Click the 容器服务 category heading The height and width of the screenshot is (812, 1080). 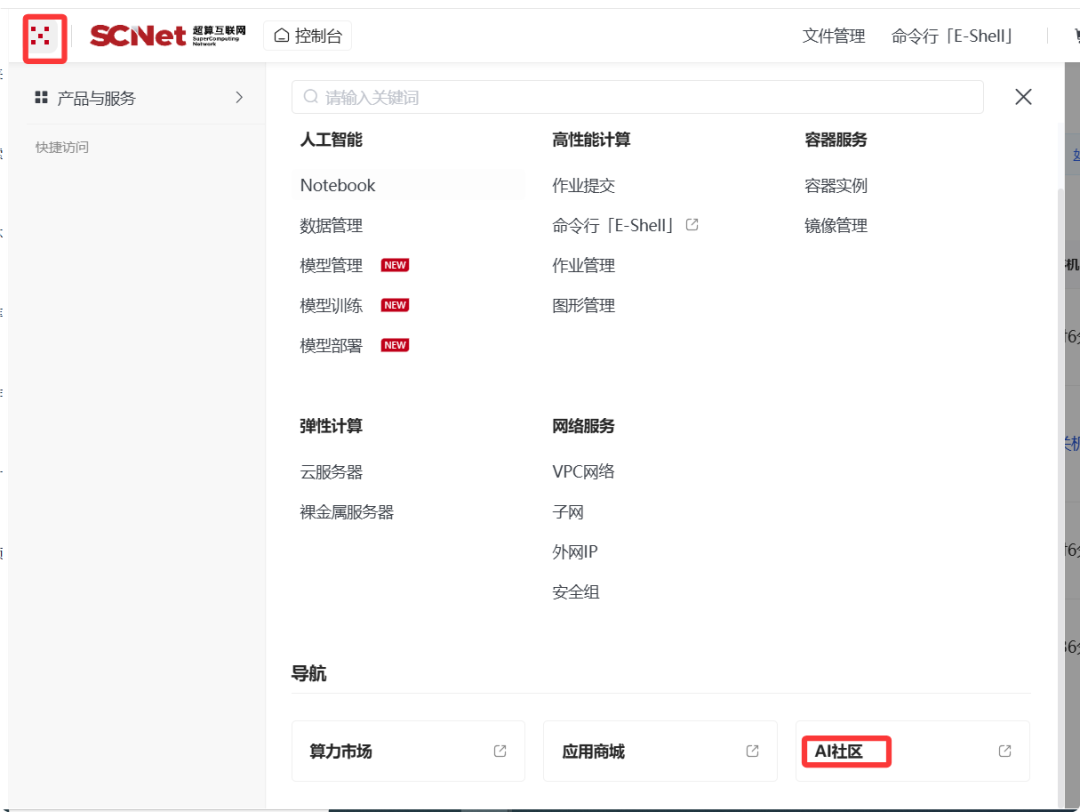coord(835,140)
